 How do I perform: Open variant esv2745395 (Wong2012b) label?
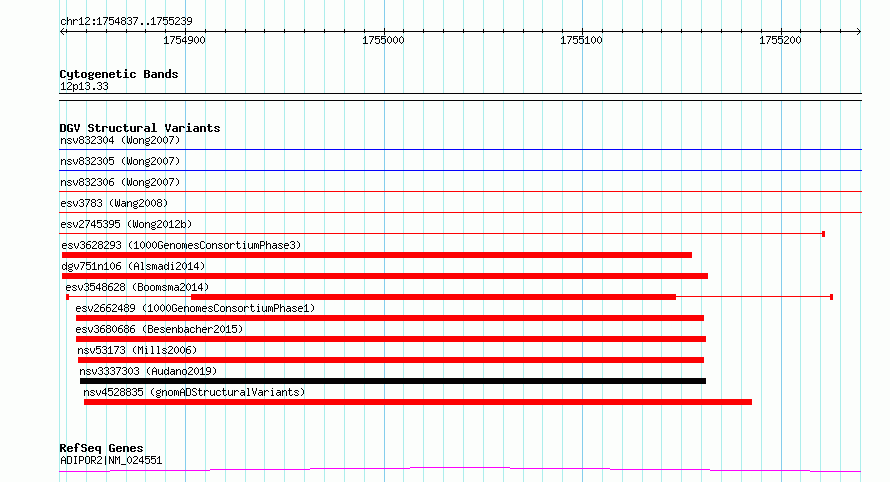pos(126,224)
